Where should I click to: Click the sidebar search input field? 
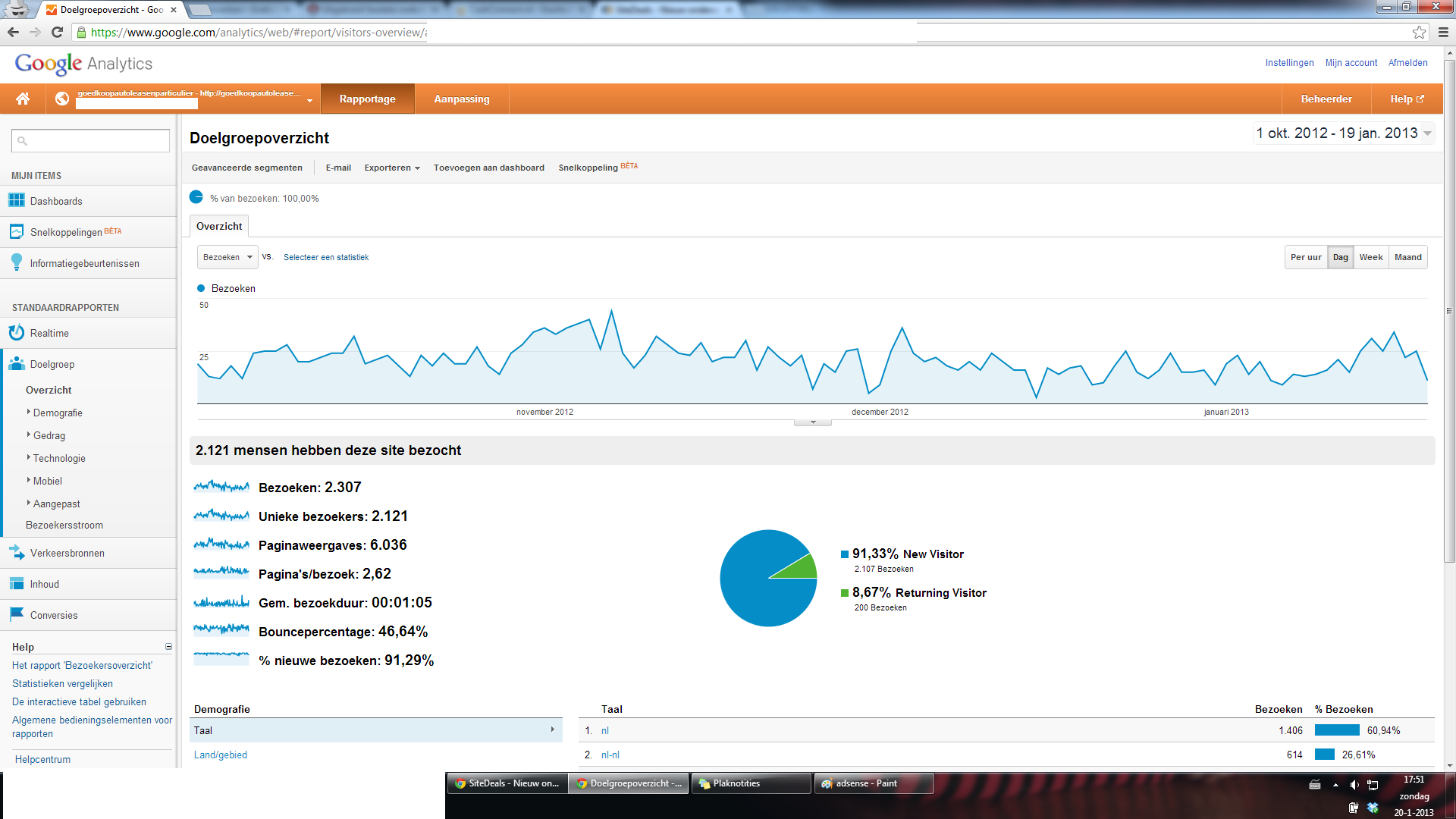point(91,140)
